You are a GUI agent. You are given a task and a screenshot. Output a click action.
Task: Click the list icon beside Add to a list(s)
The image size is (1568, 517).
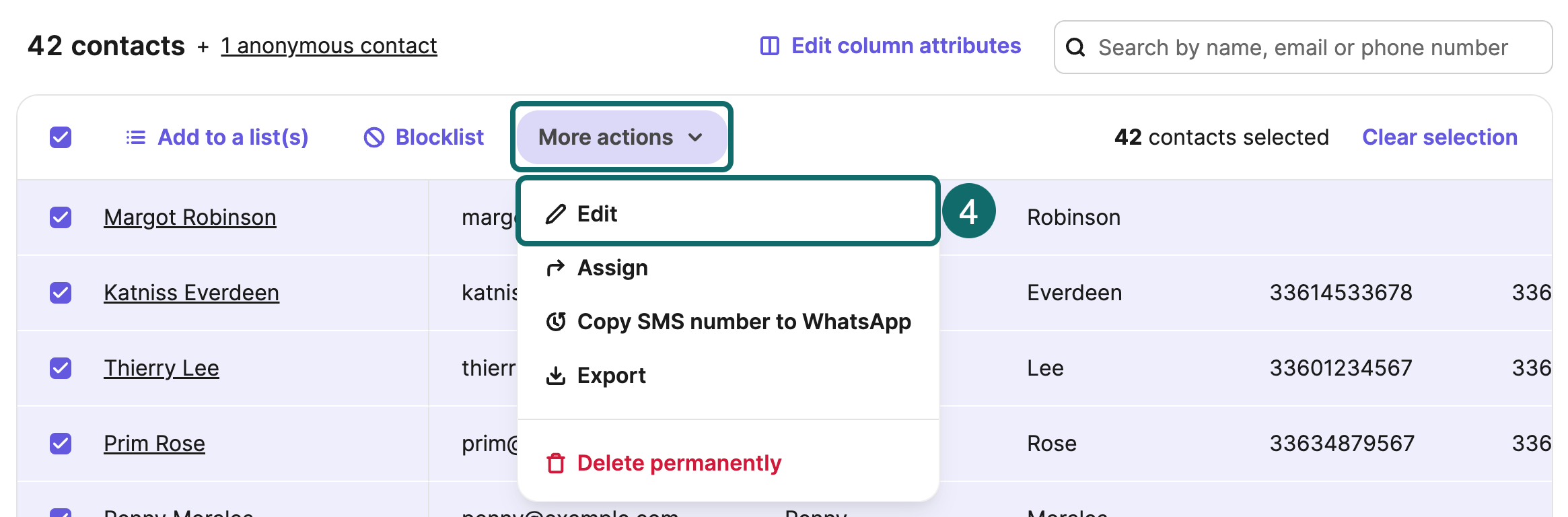point(136,137)
